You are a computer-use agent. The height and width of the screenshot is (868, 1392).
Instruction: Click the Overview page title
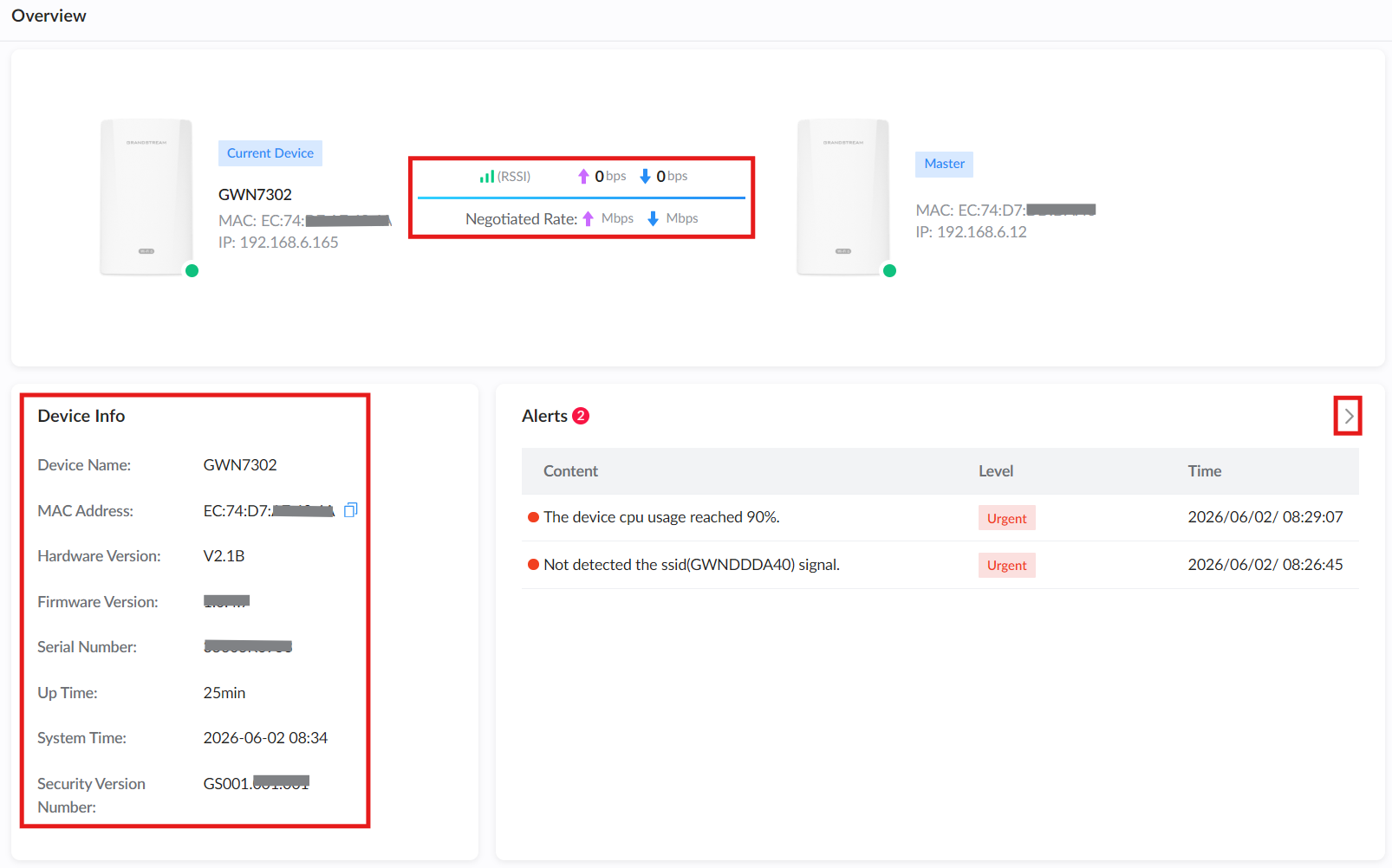click(x=49, y=16)
